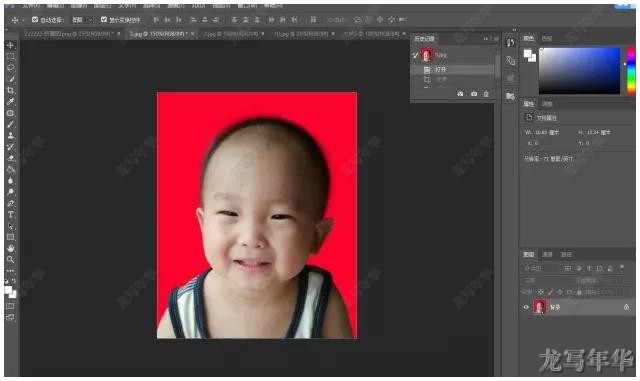
Task: Open the auto-select layer type dropdown
Action: [82, 20]
